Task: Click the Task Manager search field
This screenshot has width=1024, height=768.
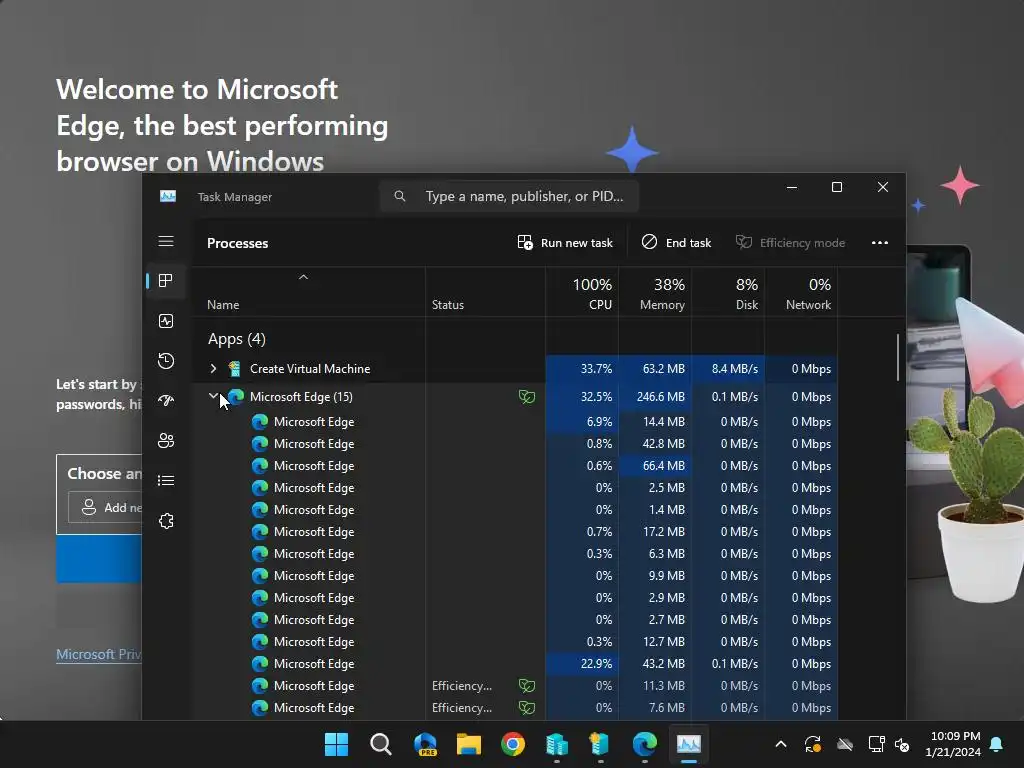Action: tap(509, 196)
